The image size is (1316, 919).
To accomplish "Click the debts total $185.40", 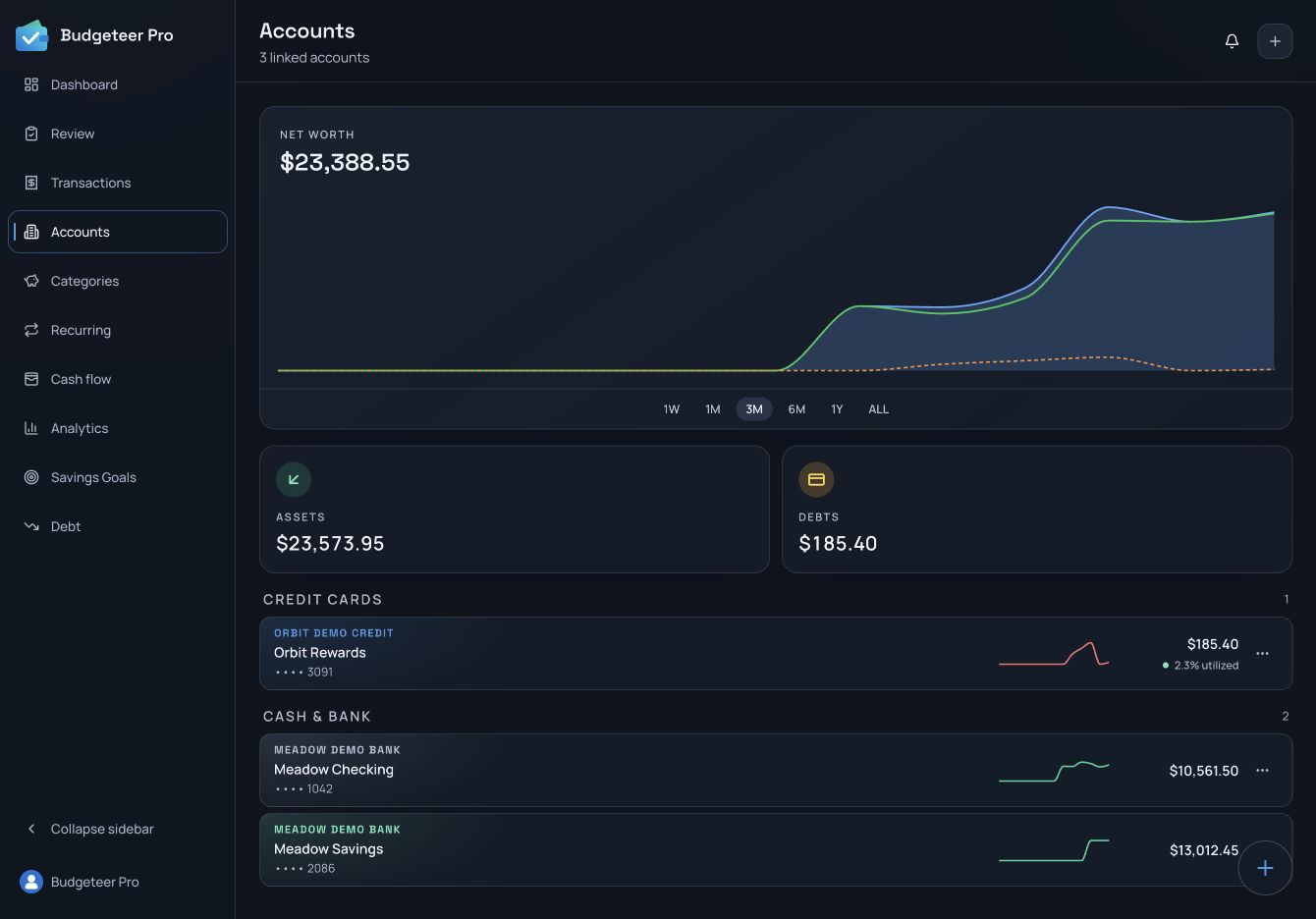I will (x=838, y=544).
